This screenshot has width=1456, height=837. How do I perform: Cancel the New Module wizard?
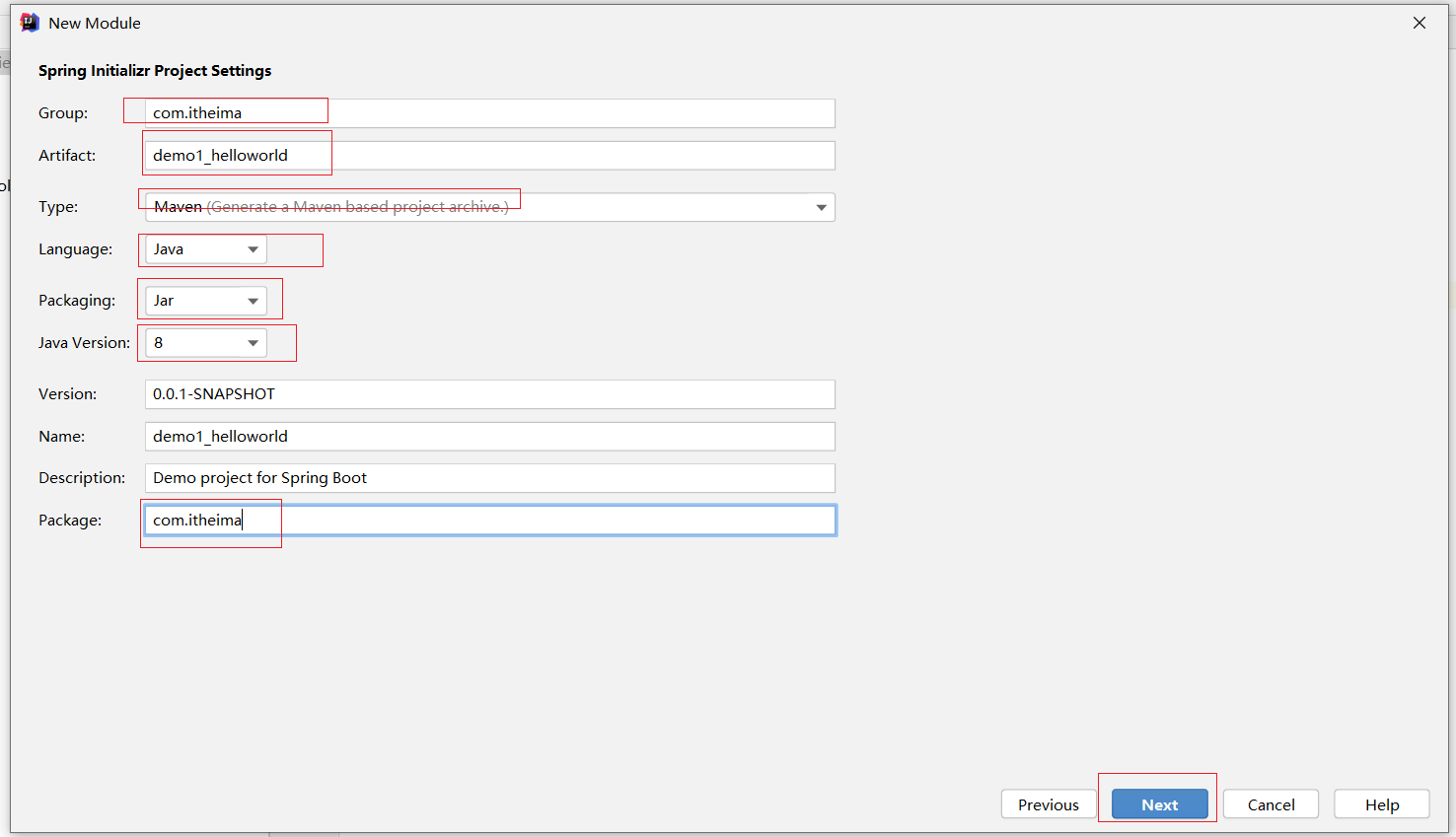click(x=1271, y=804)
